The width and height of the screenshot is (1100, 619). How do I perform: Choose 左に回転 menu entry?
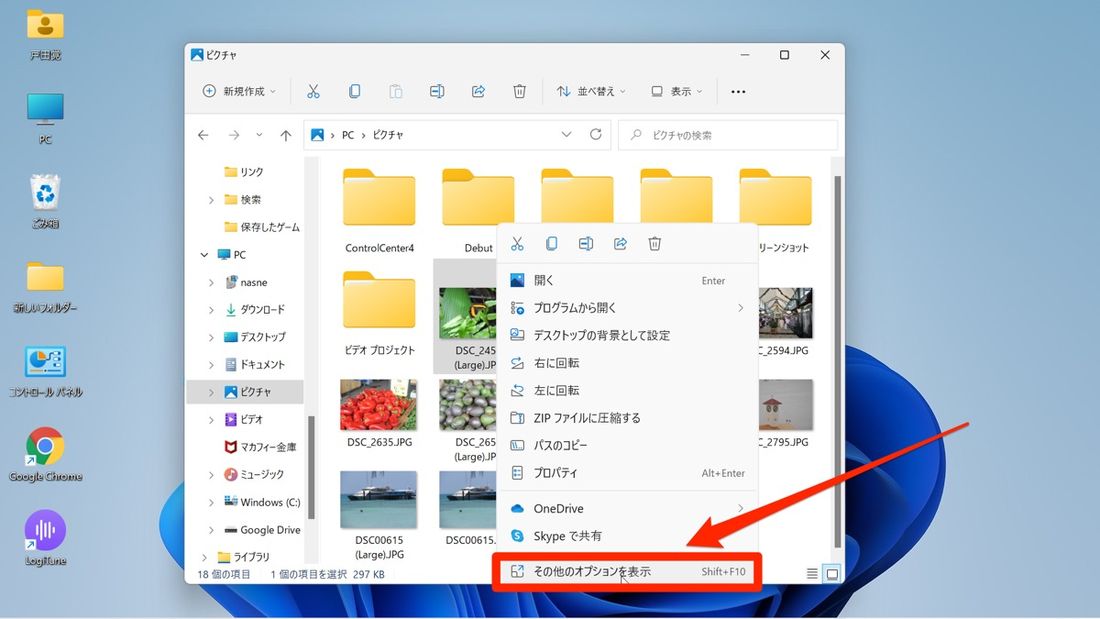click(x=627, y=390)
